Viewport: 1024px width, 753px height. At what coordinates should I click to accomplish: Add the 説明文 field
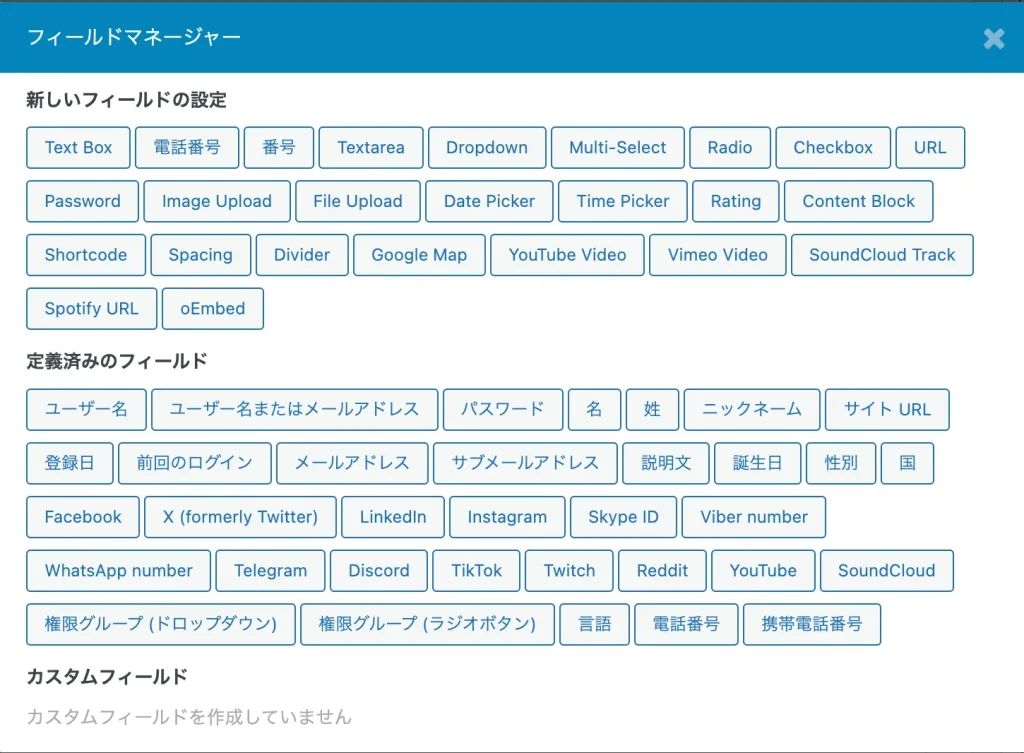pos(666,463)
